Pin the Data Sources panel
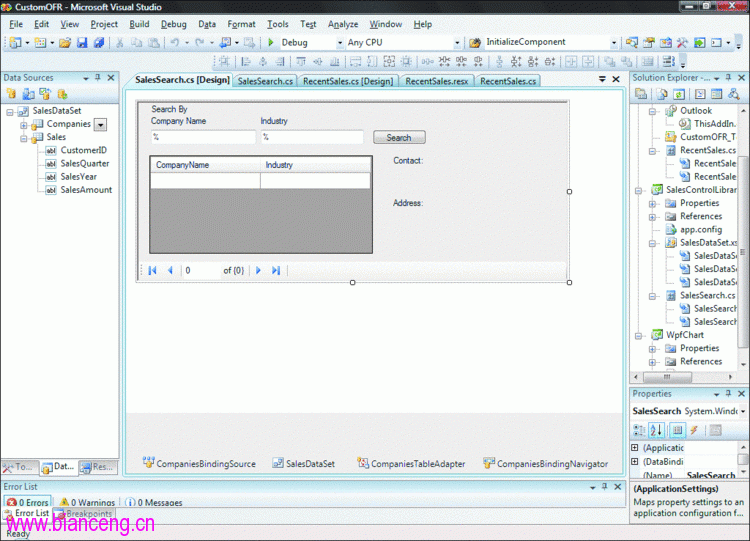The image size is (750, 541). click(98, 77)
